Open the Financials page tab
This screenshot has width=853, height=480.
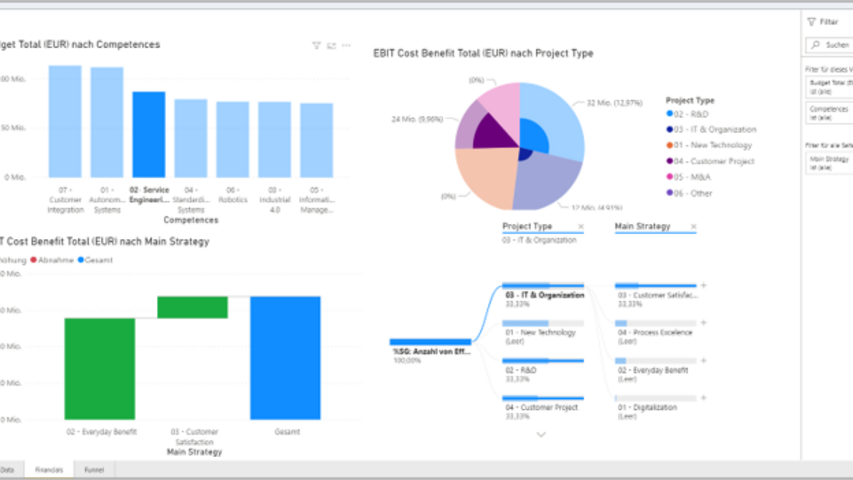point(49,468)
